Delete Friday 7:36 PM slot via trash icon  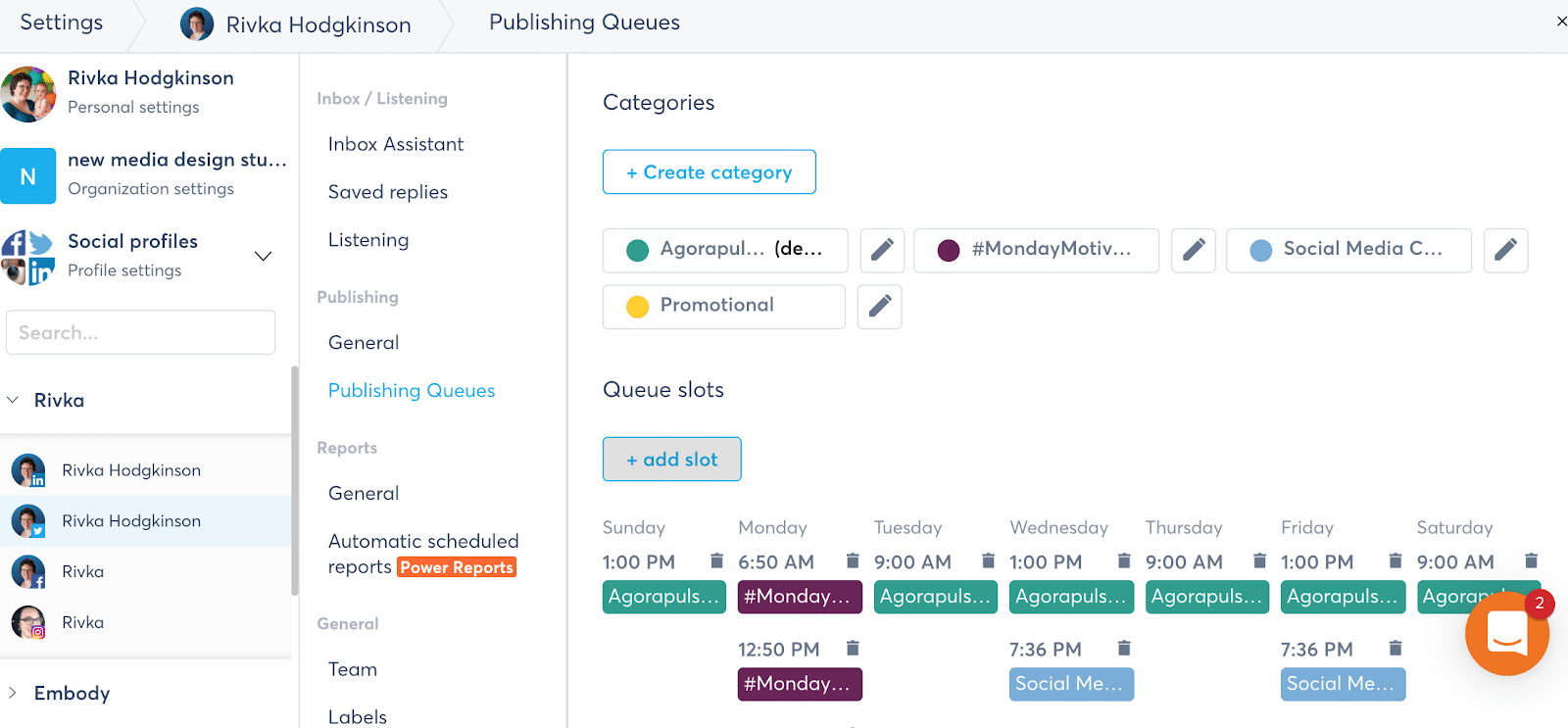(1396, 648)
